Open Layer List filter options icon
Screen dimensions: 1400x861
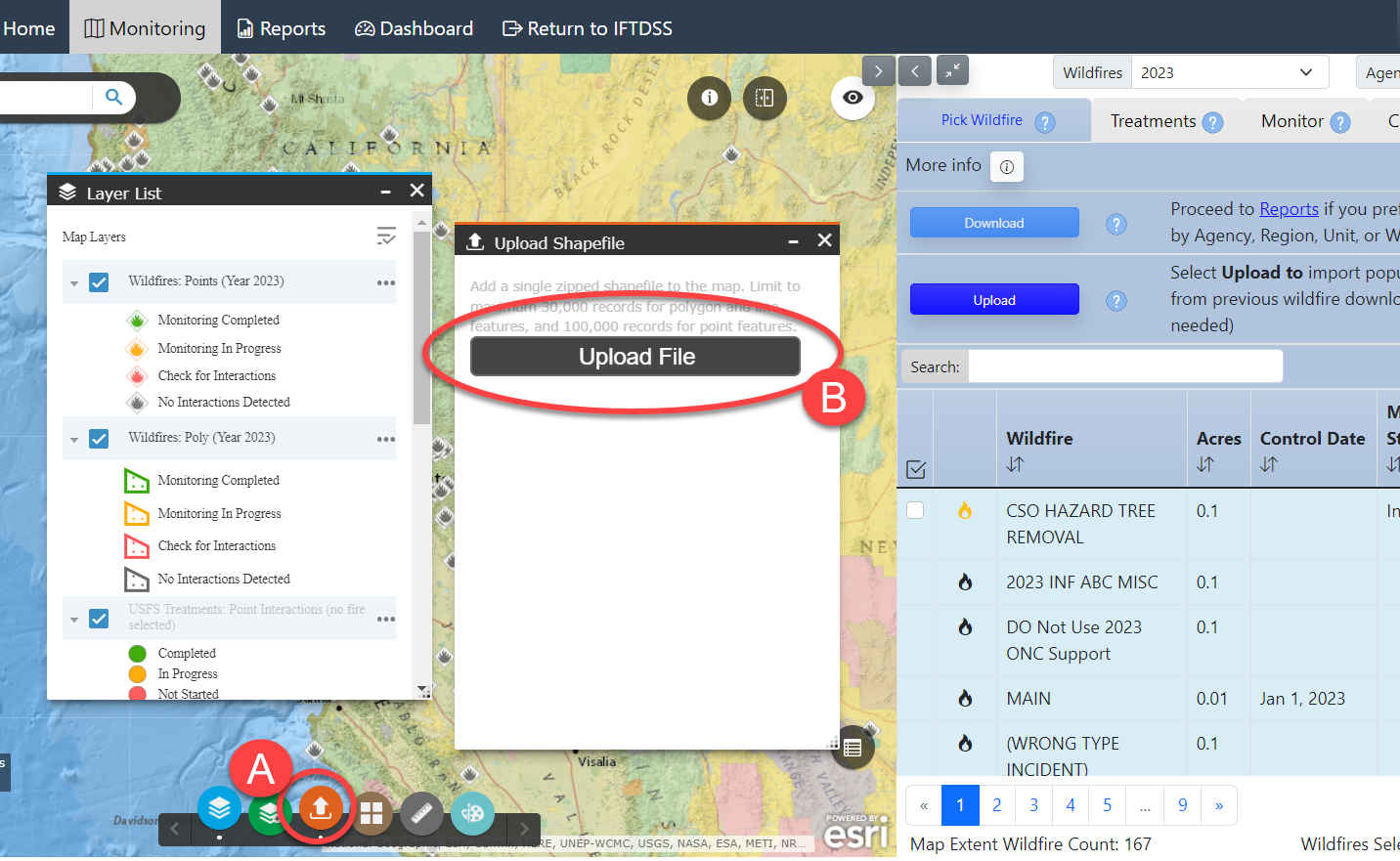click(386, 237)
